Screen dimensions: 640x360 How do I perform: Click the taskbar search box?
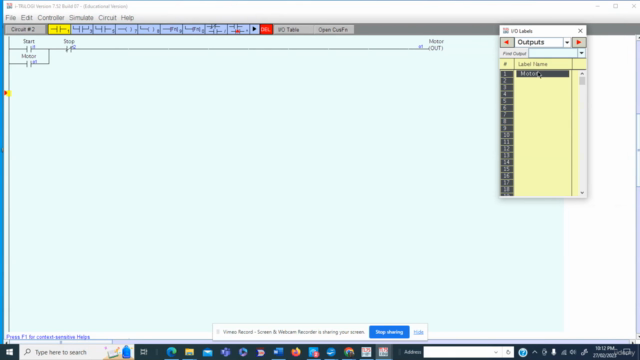click(x=78, y=352)
